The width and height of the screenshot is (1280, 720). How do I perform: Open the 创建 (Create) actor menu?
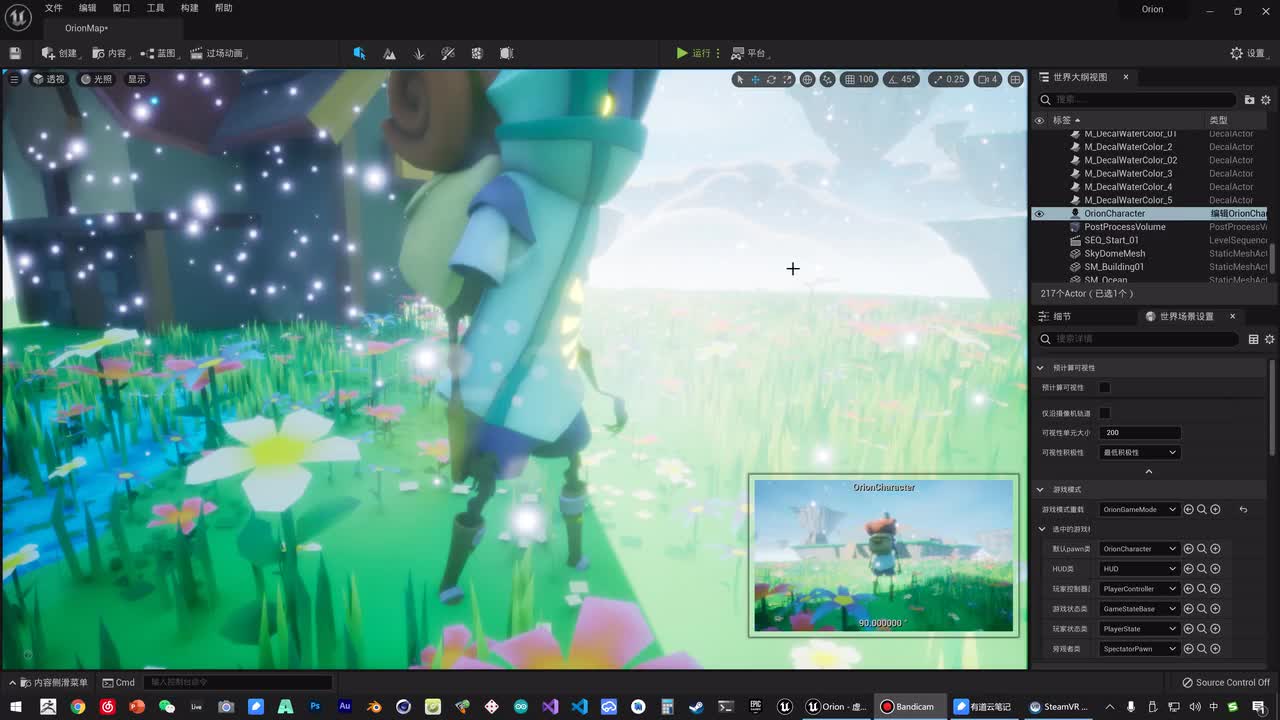(60, 53)
